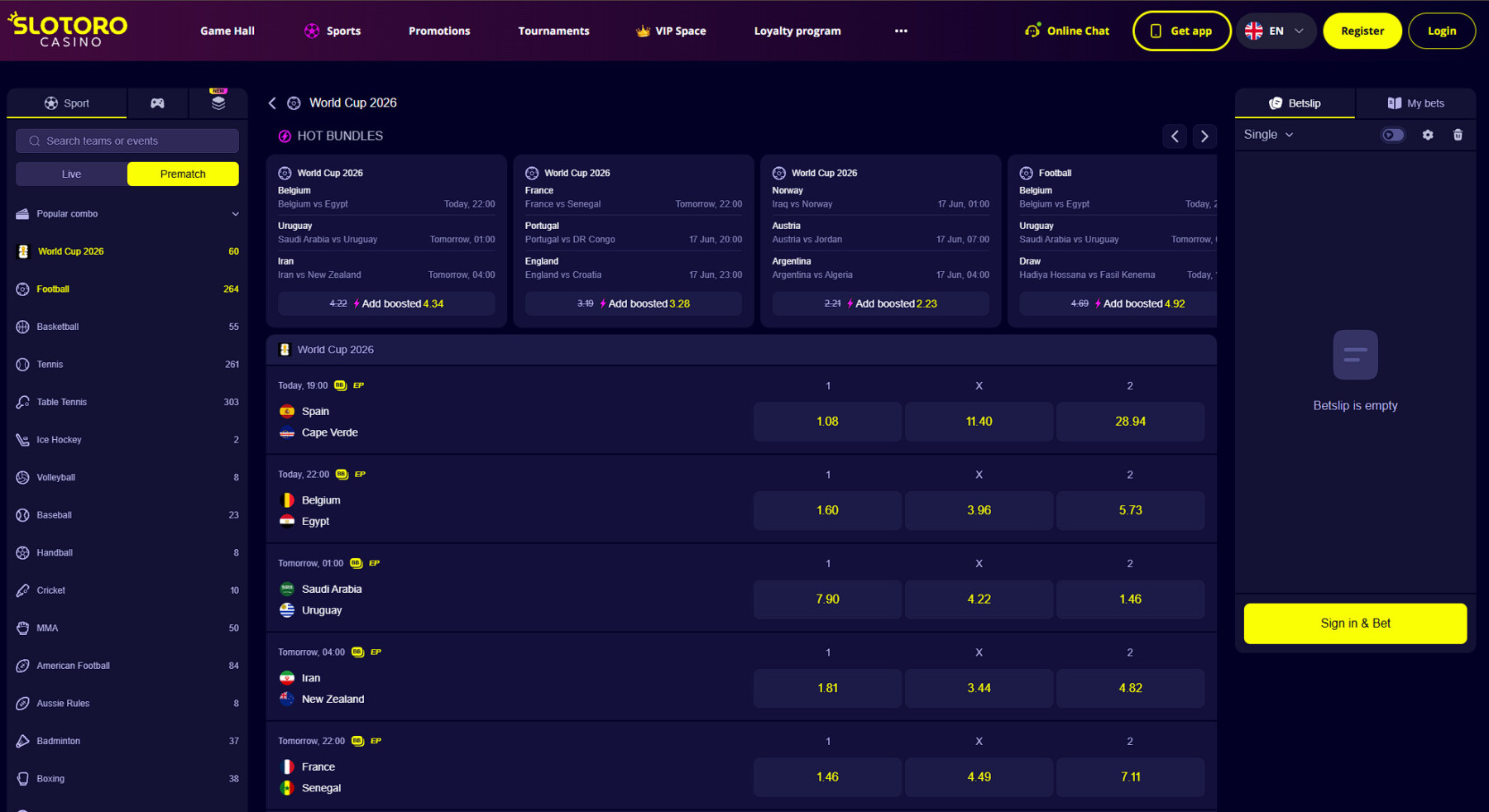
Task: Select Iran win odds 1.81
Action: coord(827,688)
